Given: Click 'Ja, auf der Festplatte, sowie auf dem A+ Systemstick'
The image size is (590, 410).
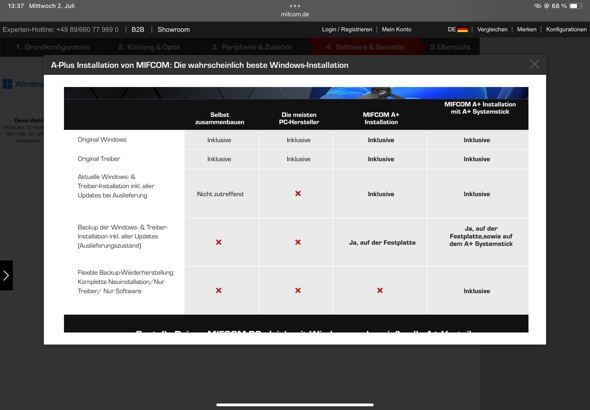Looking at the screenshot, I should (481, 236).
